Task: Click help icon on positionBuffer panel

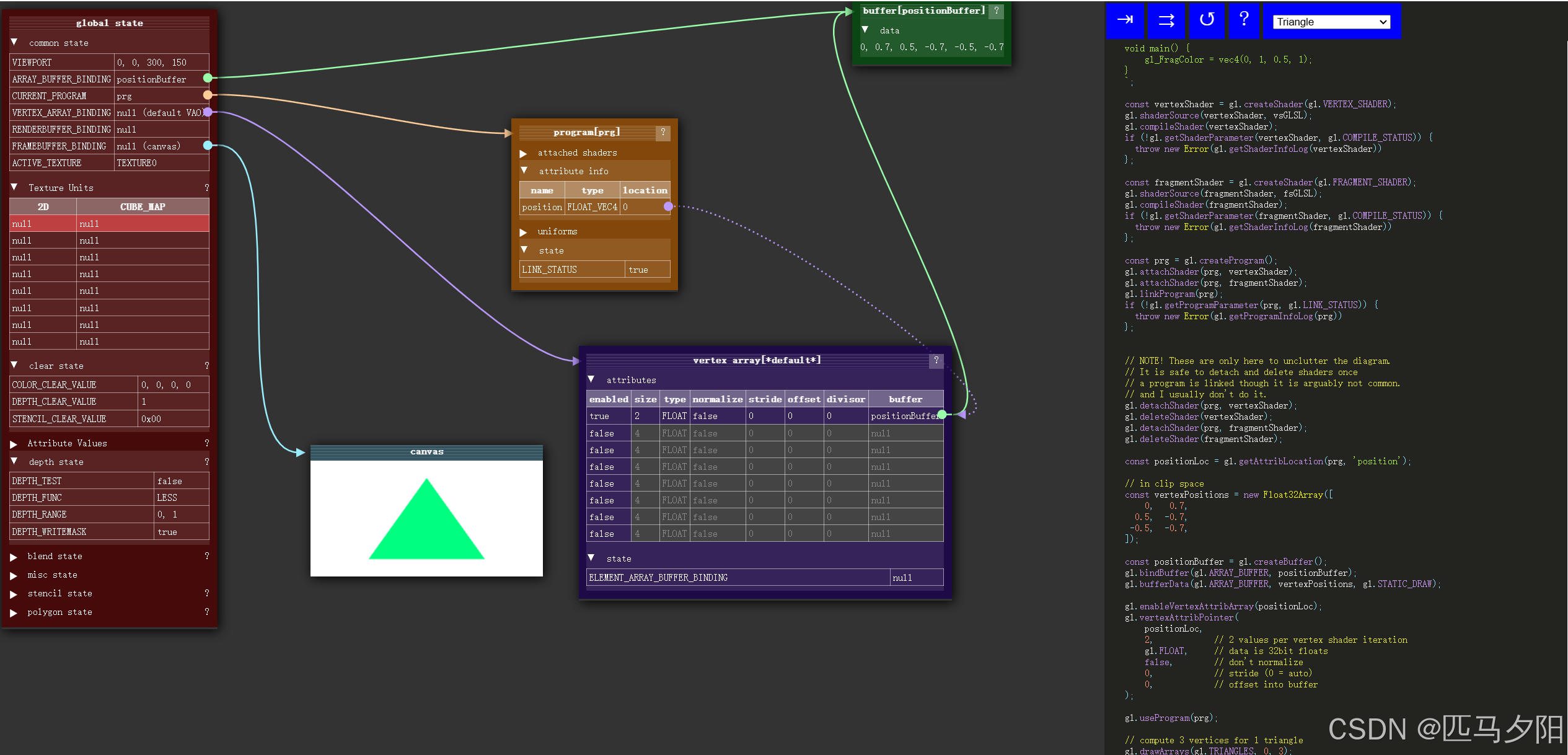Action: click(x=996, y=11)
